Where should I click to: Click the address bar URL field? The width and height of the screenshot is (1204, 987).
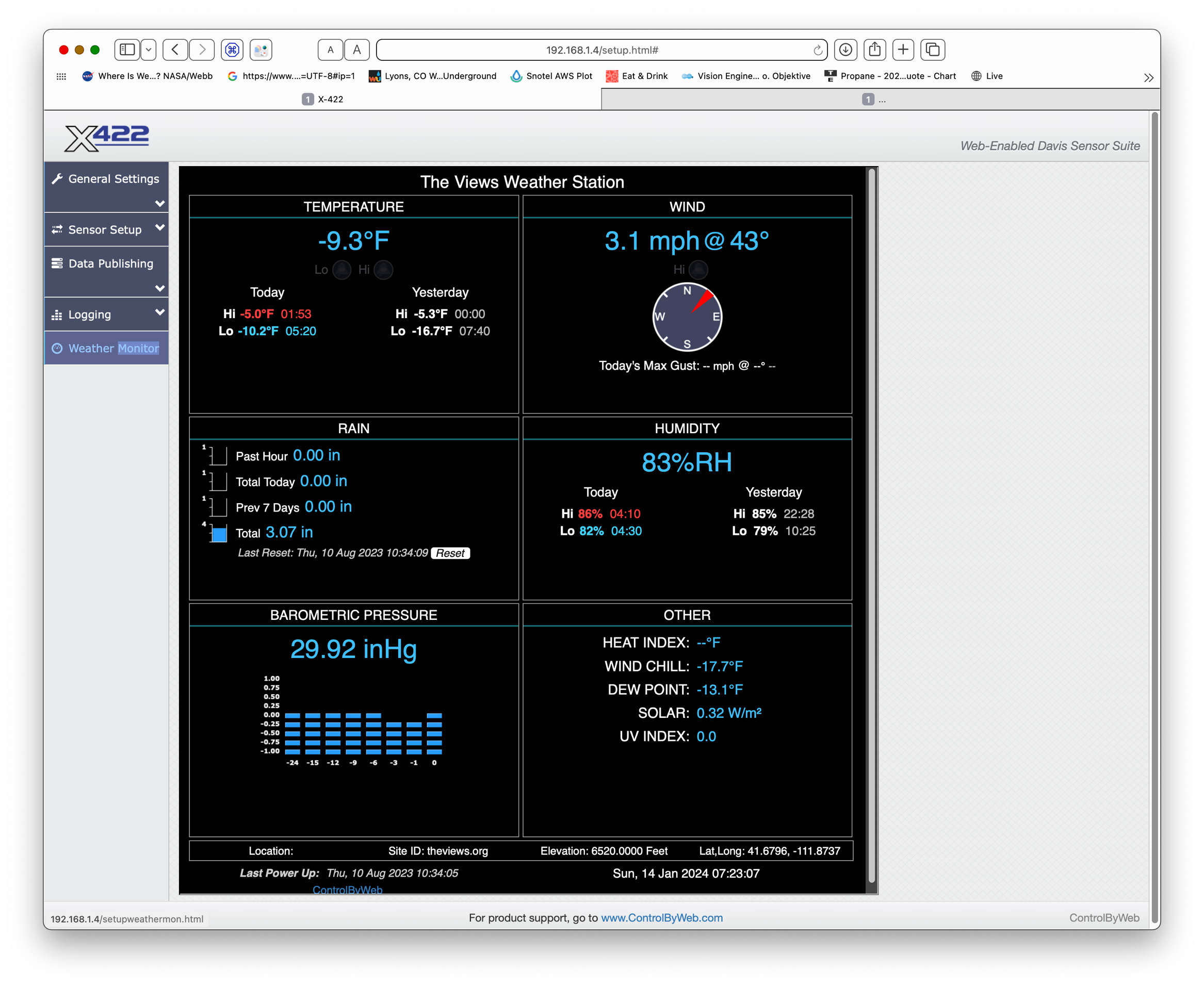601,50
